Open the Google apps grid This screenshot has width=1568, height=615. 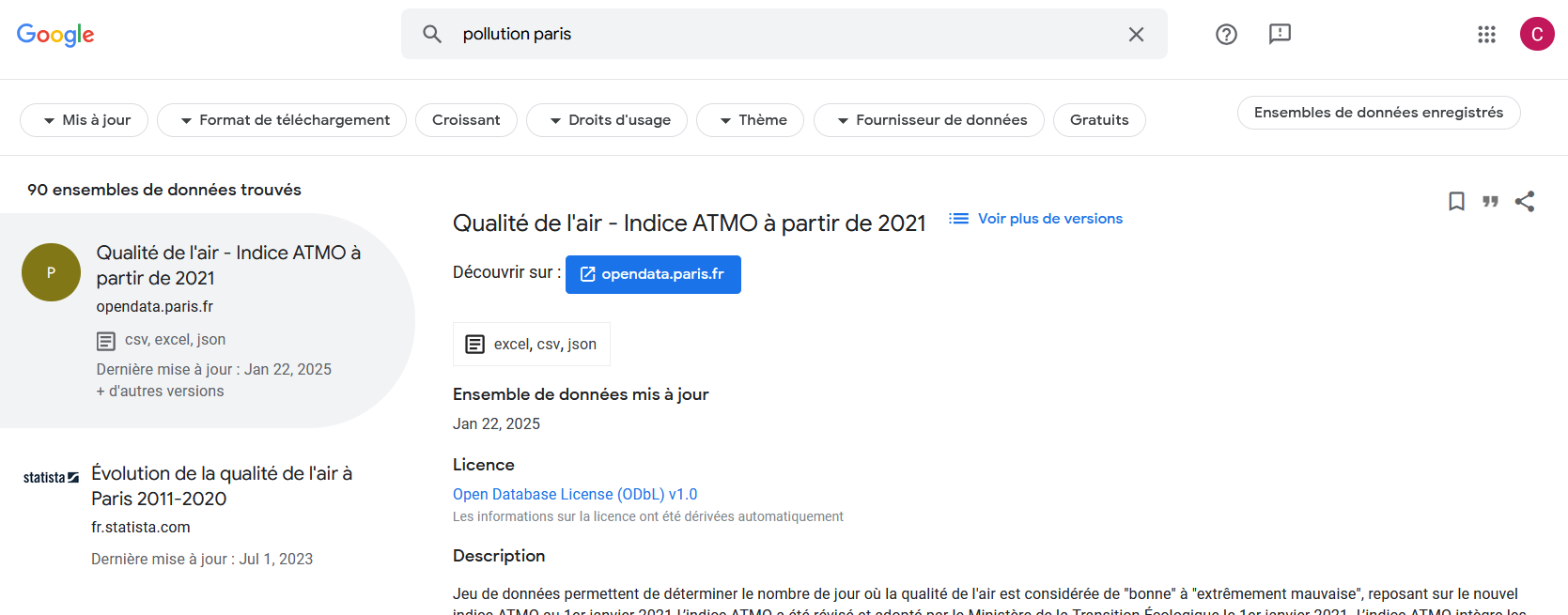coord(1486,35)
